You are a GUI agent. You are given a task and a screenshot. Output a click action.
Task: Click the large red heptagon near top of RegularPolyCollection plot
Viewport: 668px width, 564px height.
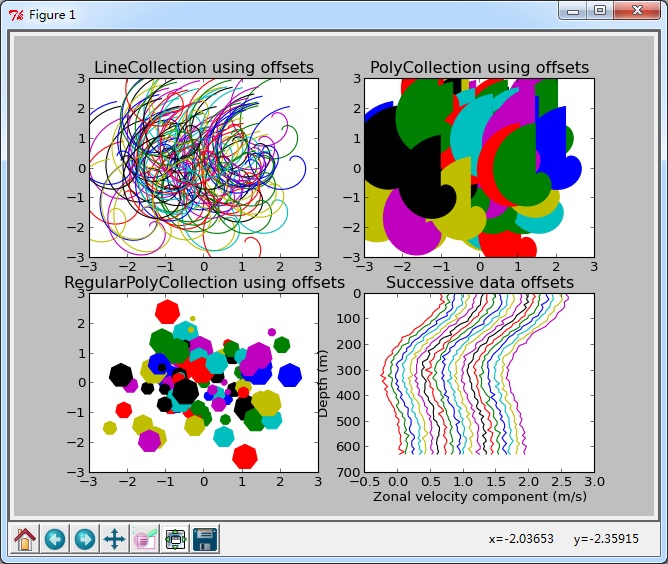[x=167, y=312]
